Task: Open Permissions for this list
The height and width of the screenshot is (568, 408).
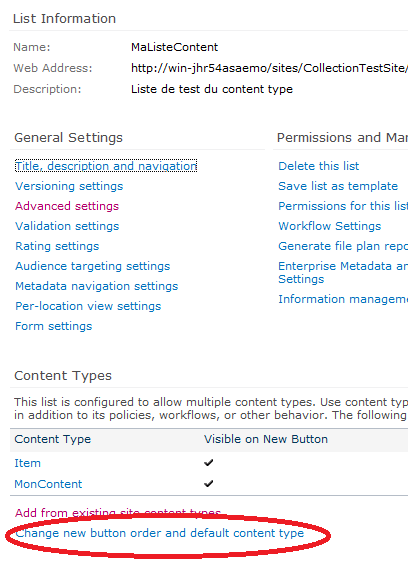Action: pos(343,206)
